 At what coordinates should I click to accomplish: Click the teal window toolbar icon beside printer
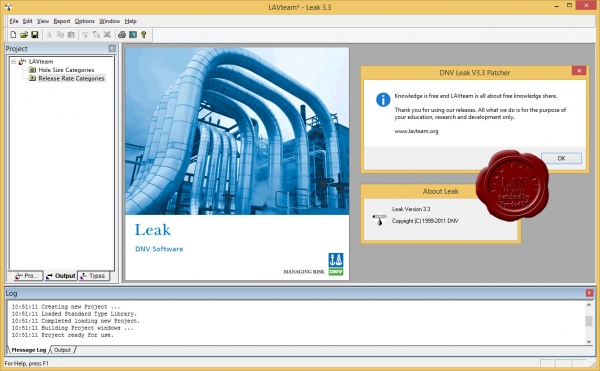point(133,35)
